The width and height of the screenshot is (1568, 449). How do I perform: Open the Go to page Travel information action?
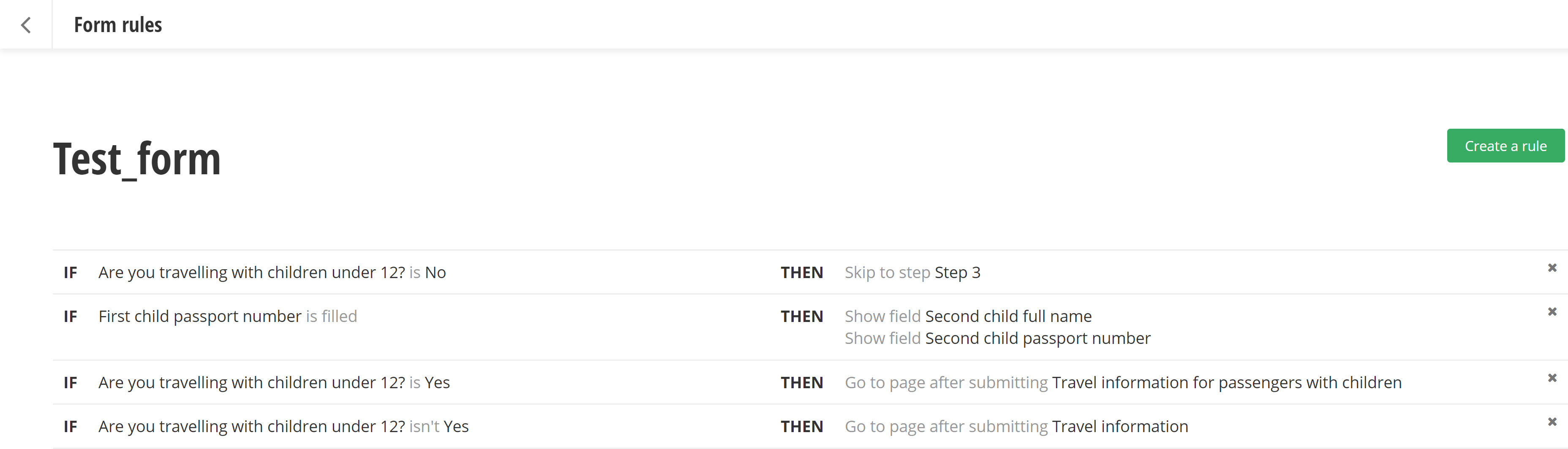click(1016, 427)
